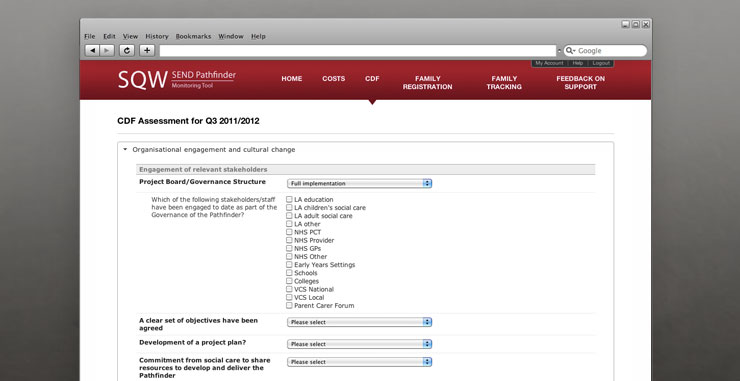This screenshot has height=381, width=740.
Task: Reload the page with the refresh button
Action: click(x=127, y=51)
